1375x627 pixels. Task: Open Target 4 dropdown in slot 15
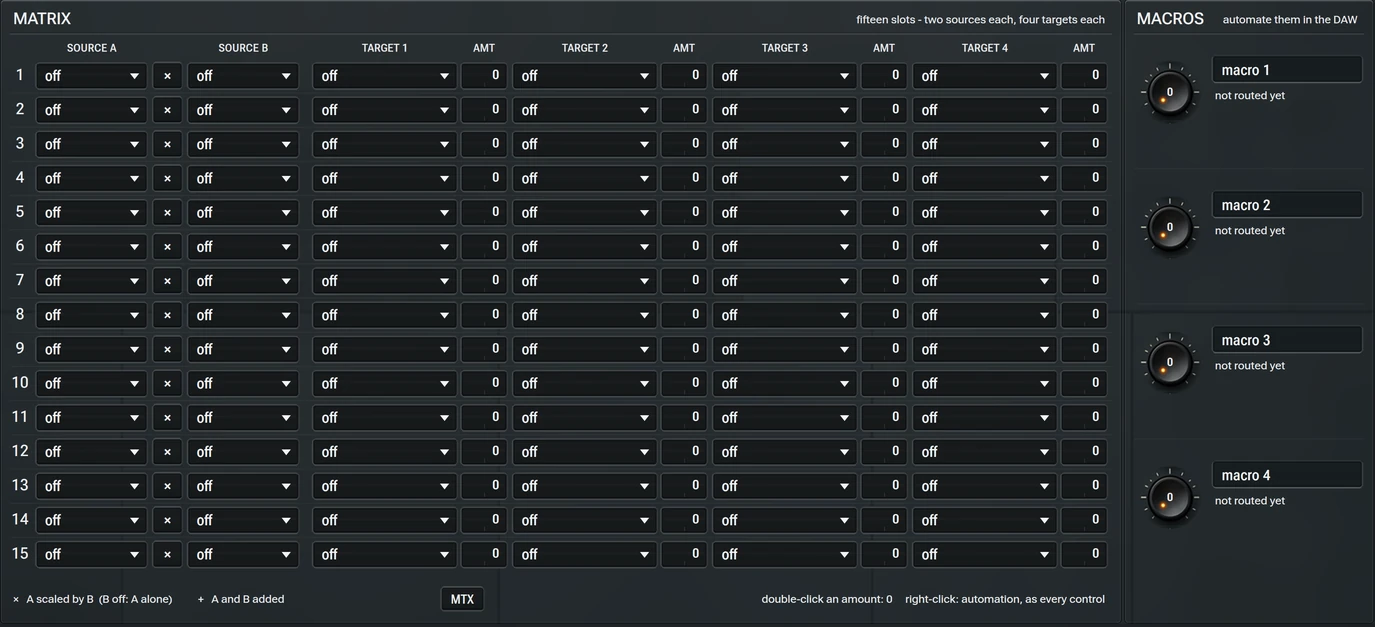pyautogui.click(x=985, y=554)
